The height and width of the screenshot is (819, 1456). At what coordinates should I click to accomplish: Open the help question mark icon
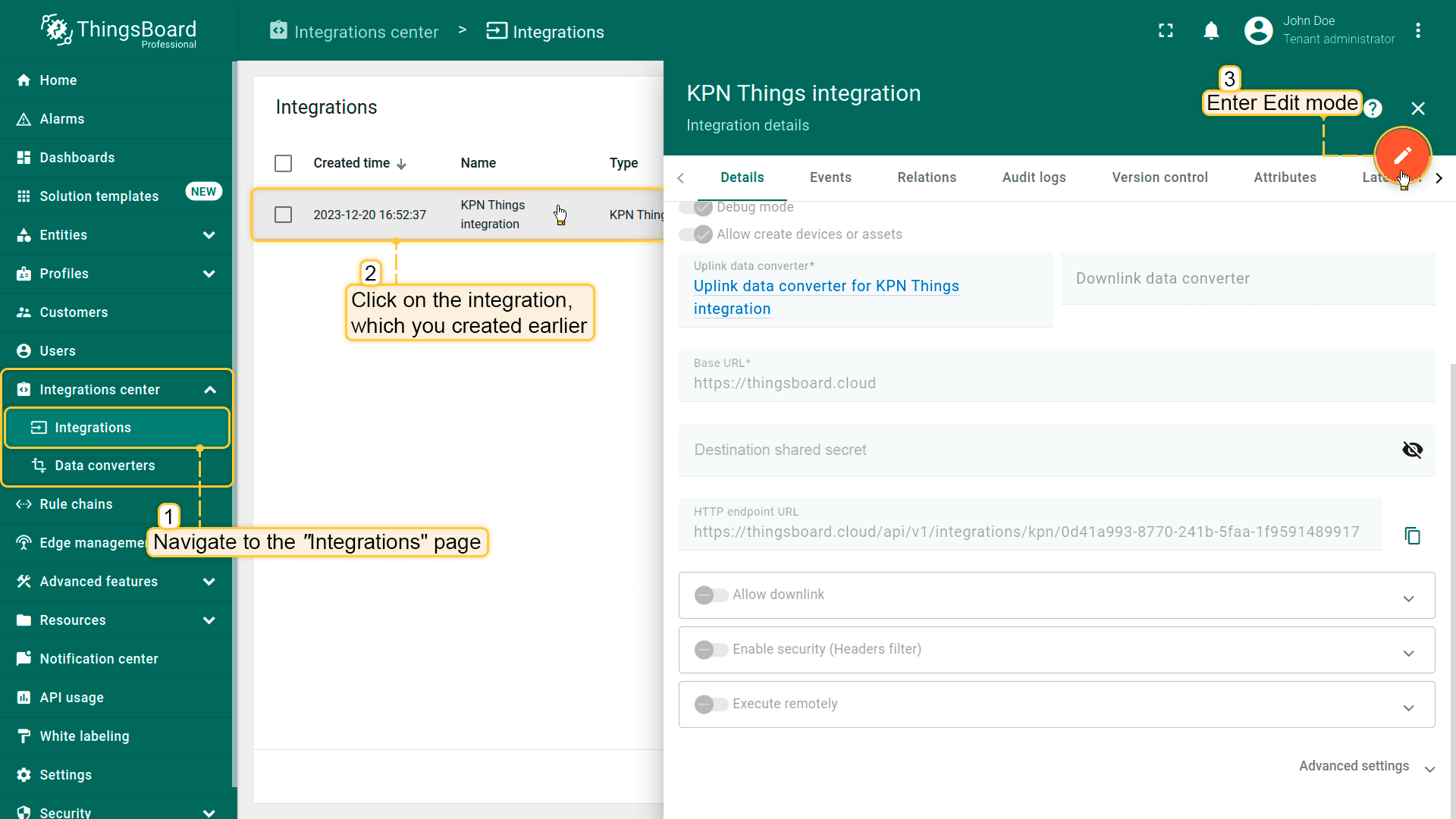tap(1373, 108)
